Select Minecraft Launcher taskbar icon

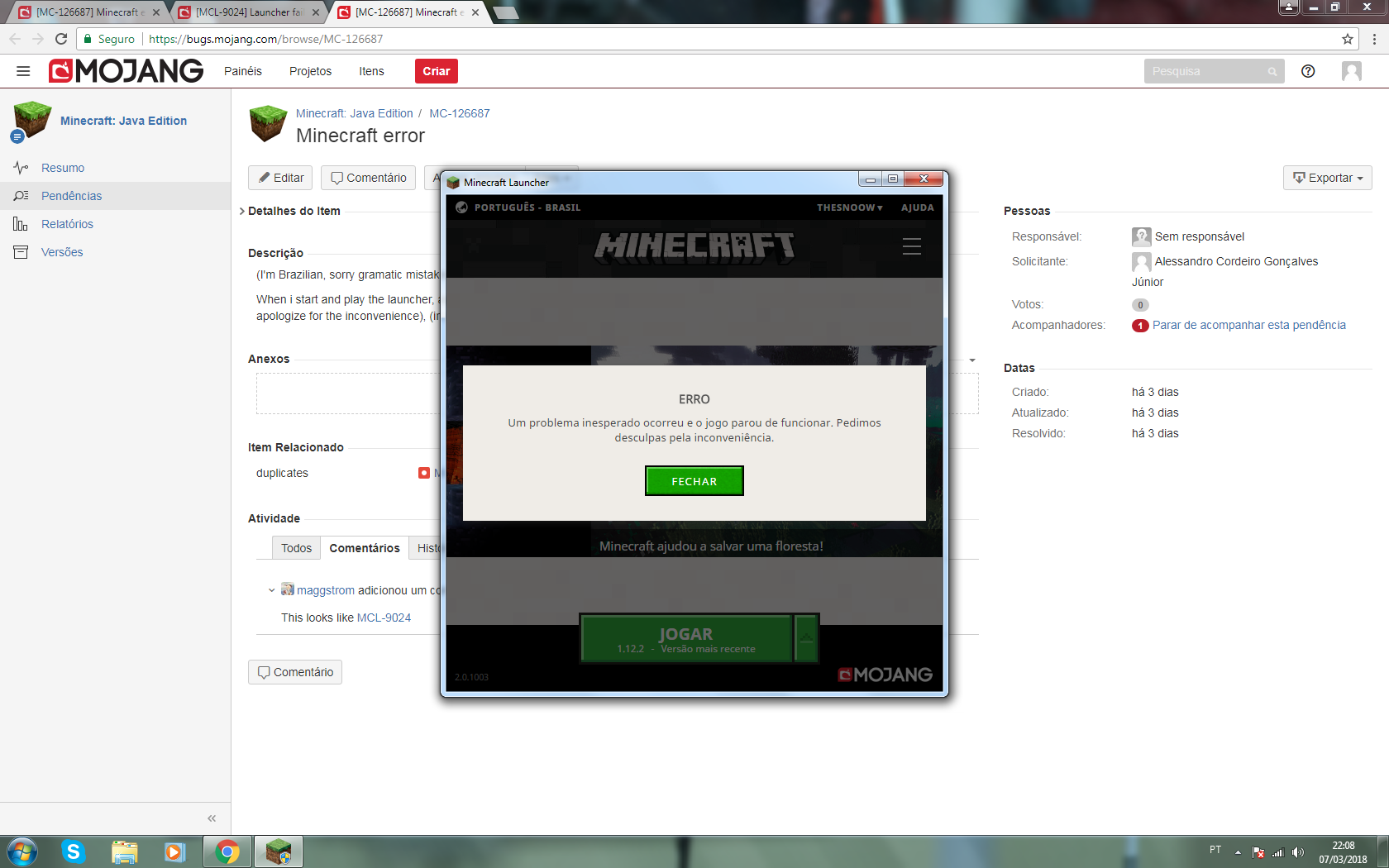279,851
